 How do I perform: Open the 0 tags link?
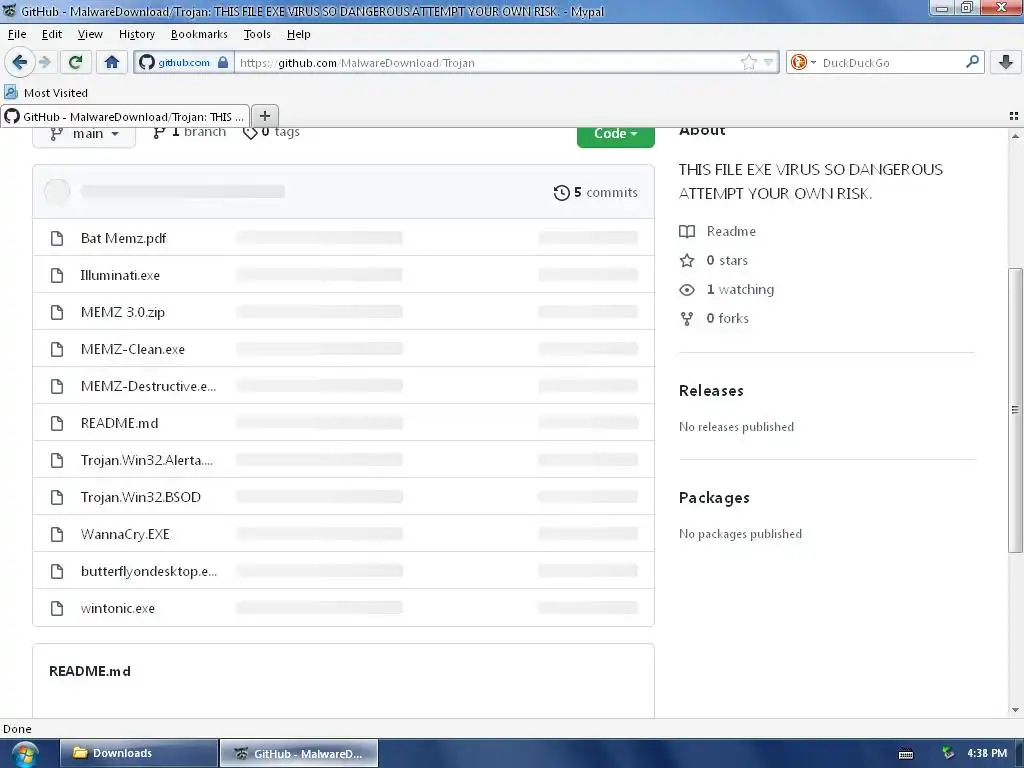click(x=271, y=133)
